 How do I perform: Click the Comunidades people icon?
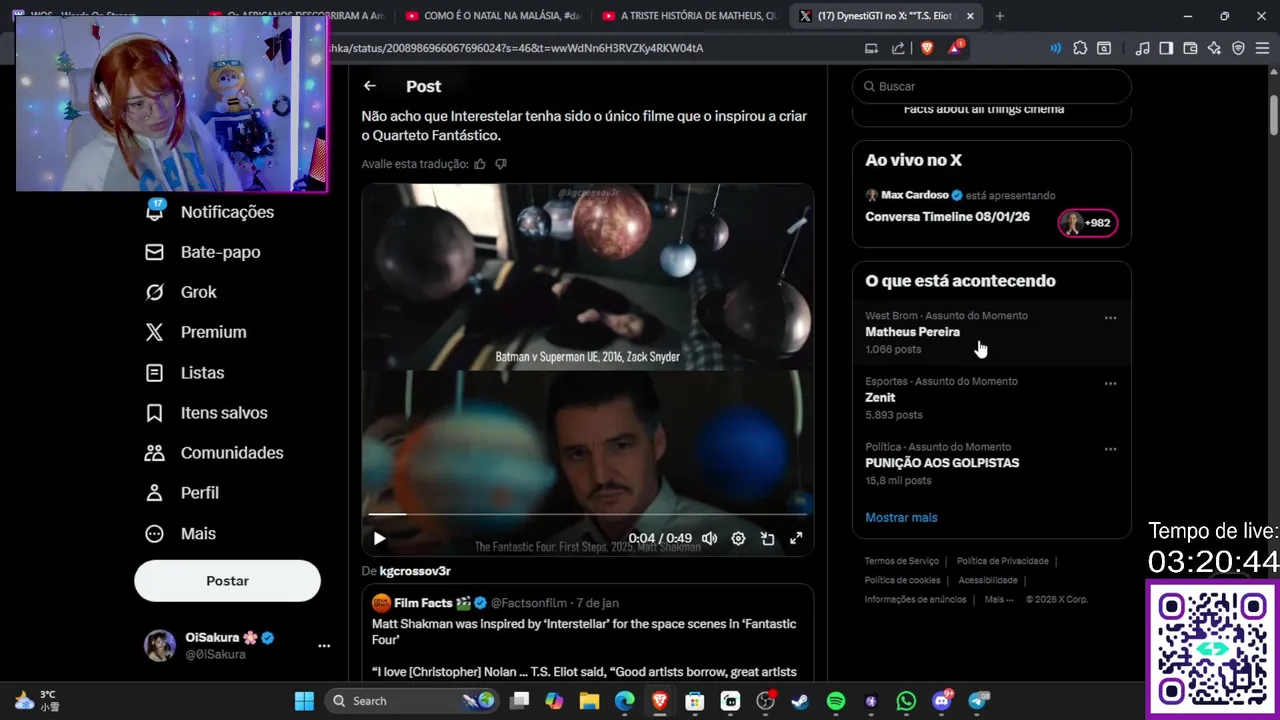[x=154, y=453]
